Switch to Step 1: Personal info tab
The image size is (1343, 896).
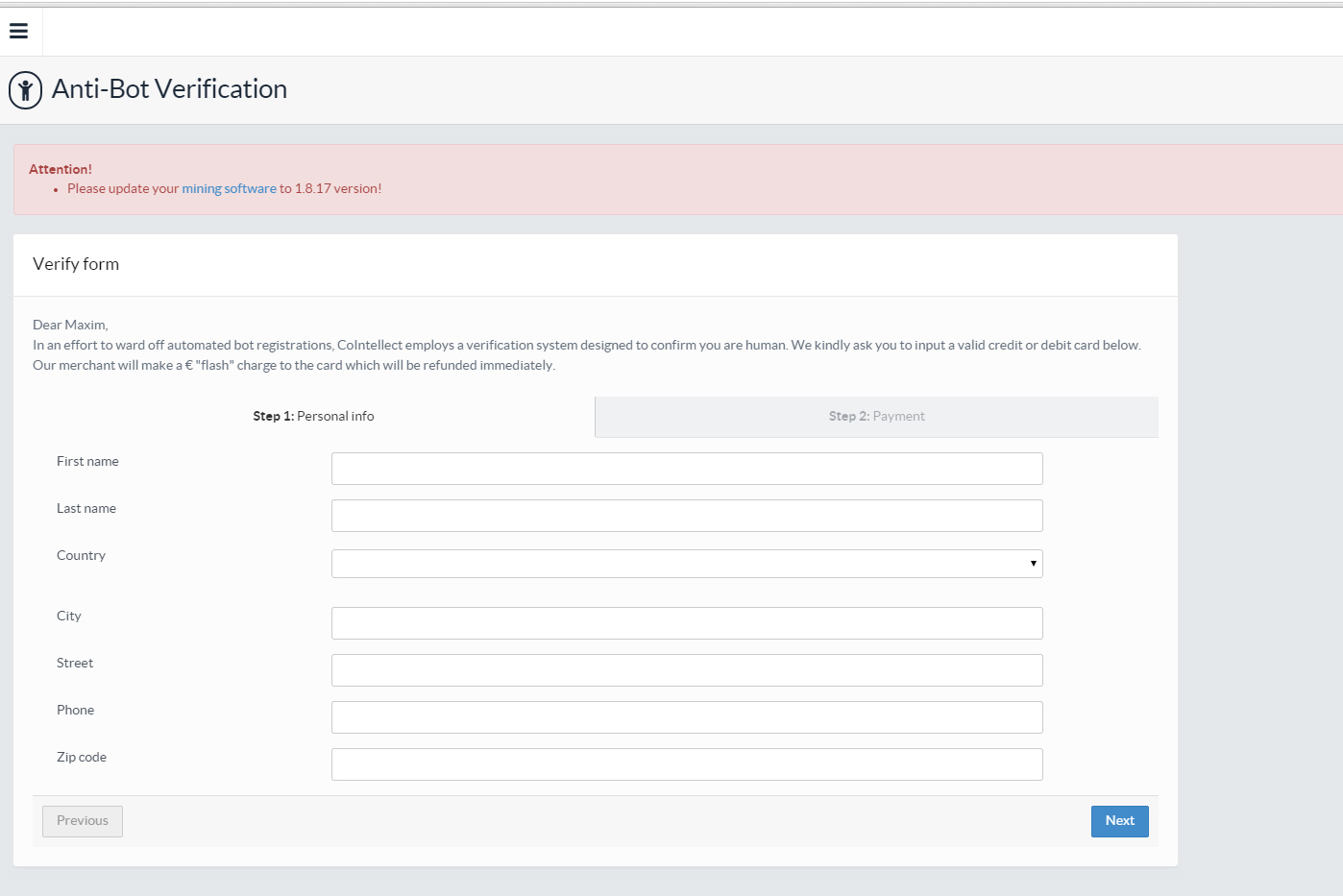[x=313, y=417]
